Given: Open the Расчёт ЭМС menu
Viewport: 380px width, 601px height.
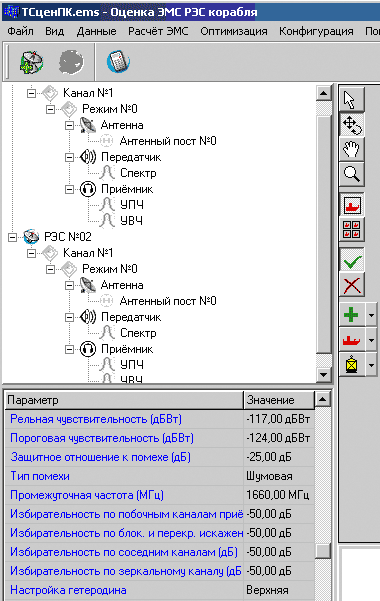Looking at the screenshot, I should click(x=158, y=31).
